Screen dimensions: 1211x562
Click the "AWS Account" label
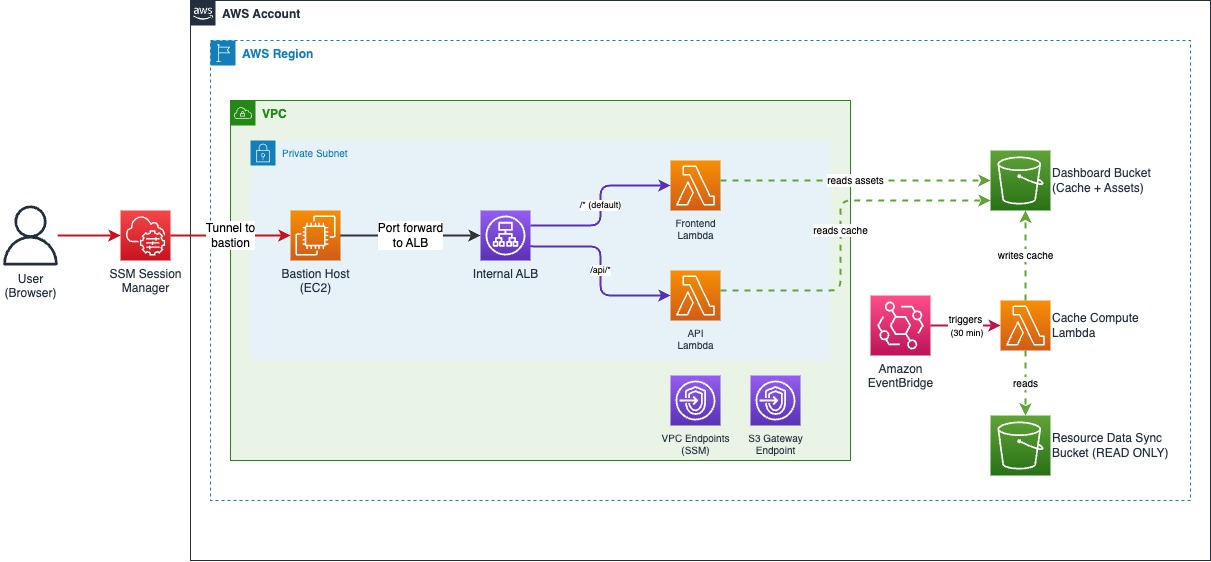(261, 14)
